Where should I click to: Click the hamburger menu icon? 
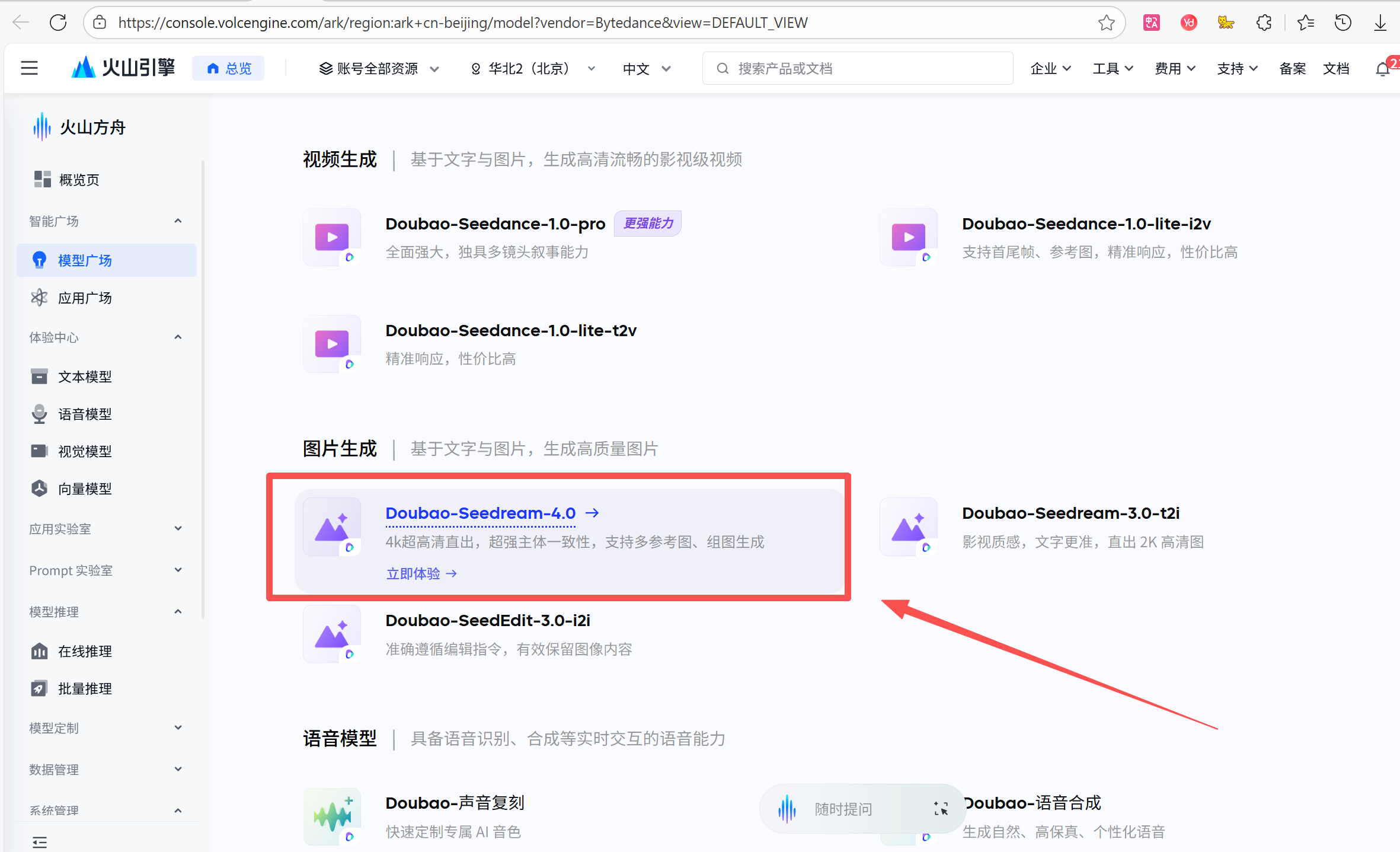[29, 68]
